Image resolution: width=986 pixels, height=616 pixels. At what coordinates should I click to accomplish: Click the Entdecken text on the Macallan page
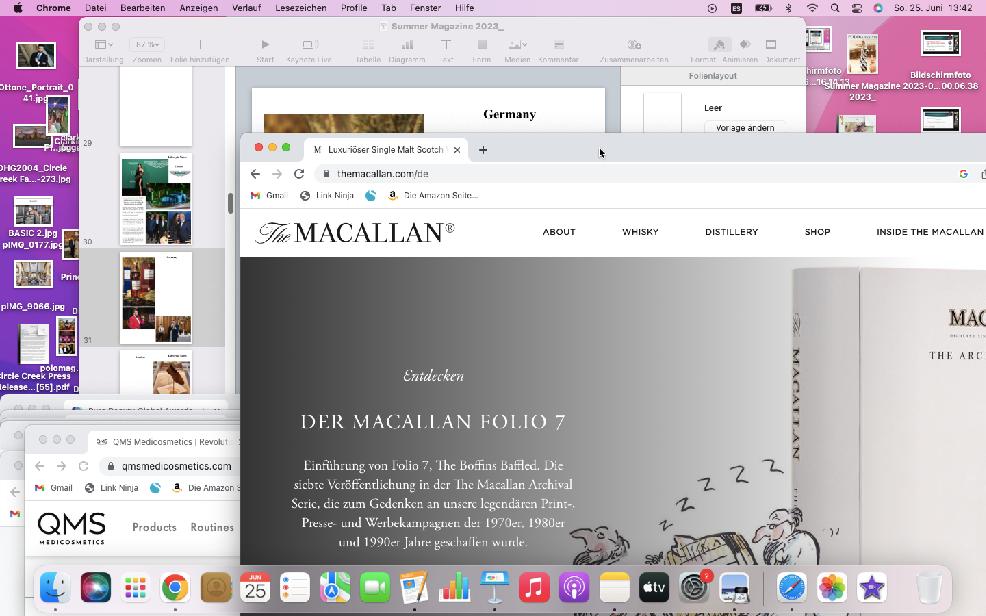(433, 376)
